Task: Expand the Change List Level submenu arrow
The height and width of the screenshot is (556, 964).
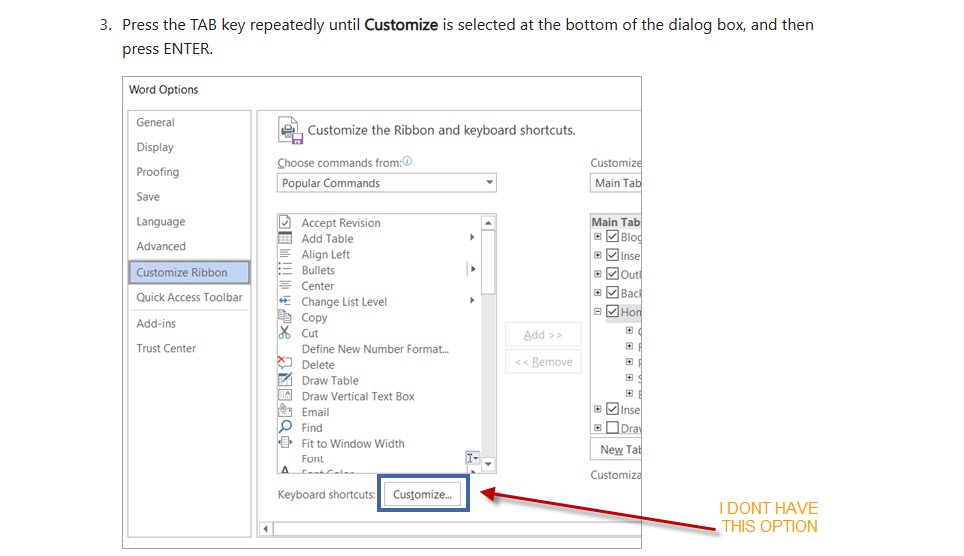Action: tap(472, 300)
